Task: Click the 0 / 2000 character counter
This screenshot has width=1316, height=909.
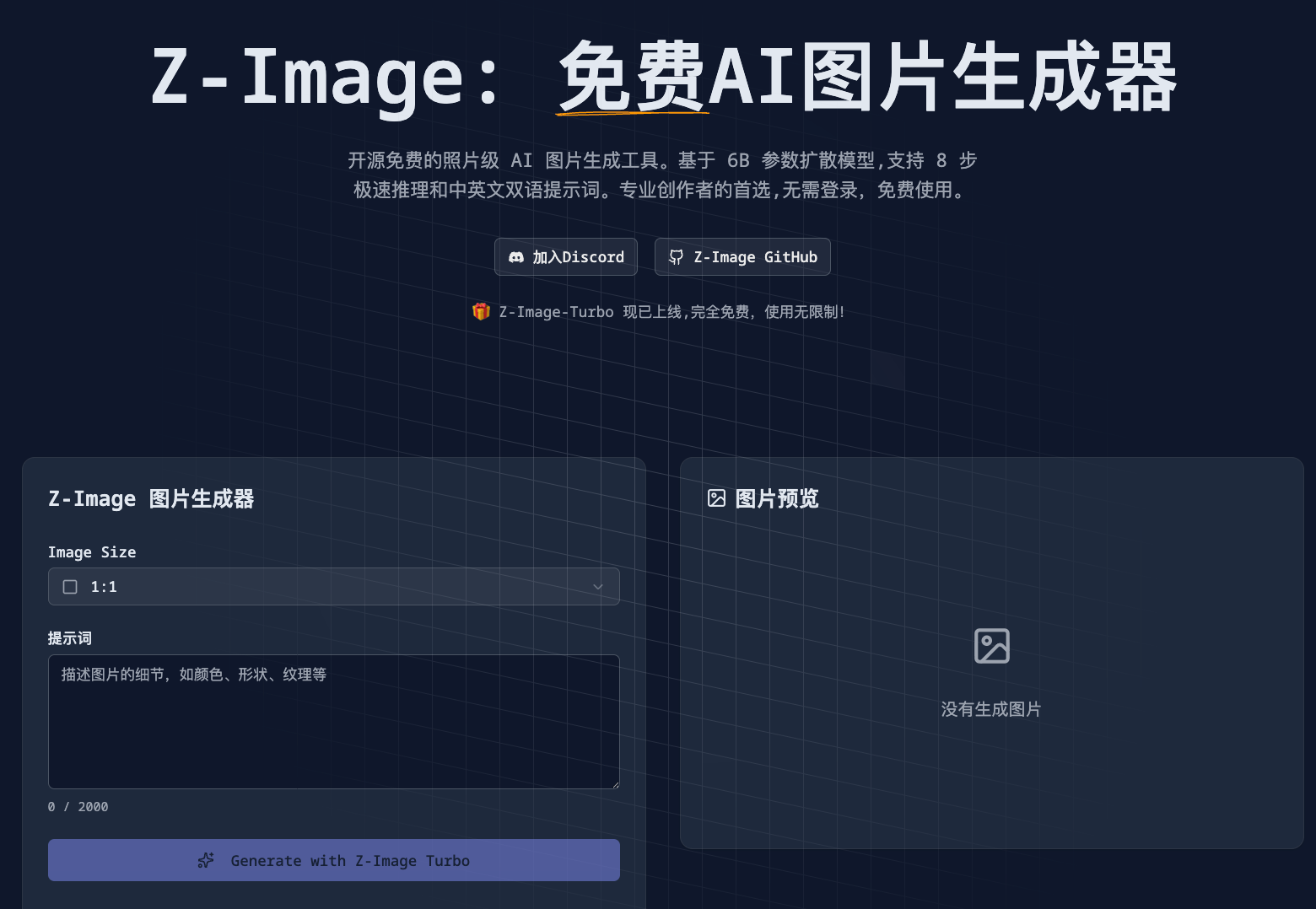Action: pos(78,807)
